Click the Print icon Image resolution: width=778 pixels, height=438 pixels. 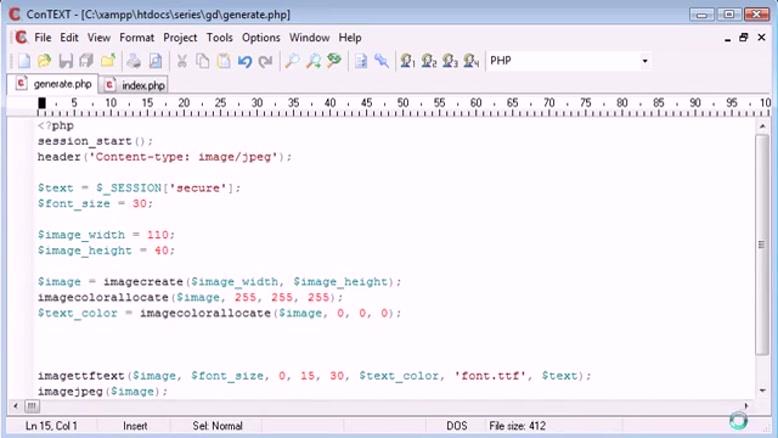[134, 61]
